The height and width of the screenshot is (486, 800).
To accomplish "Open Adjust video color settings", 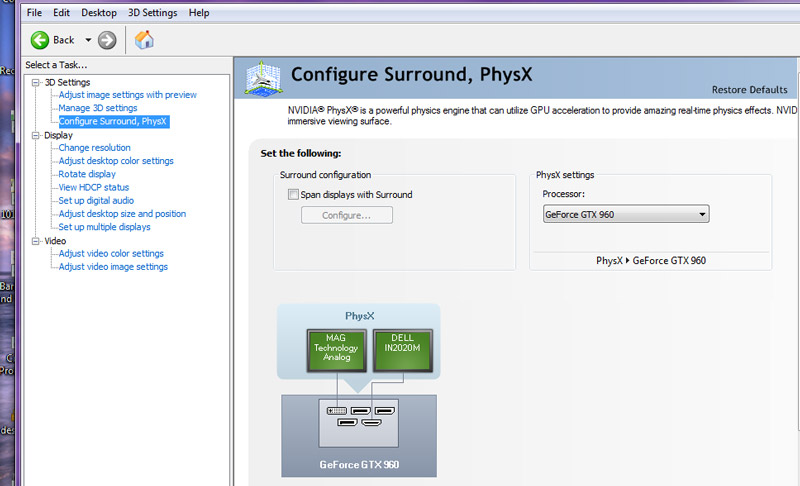I will point(111,253).
